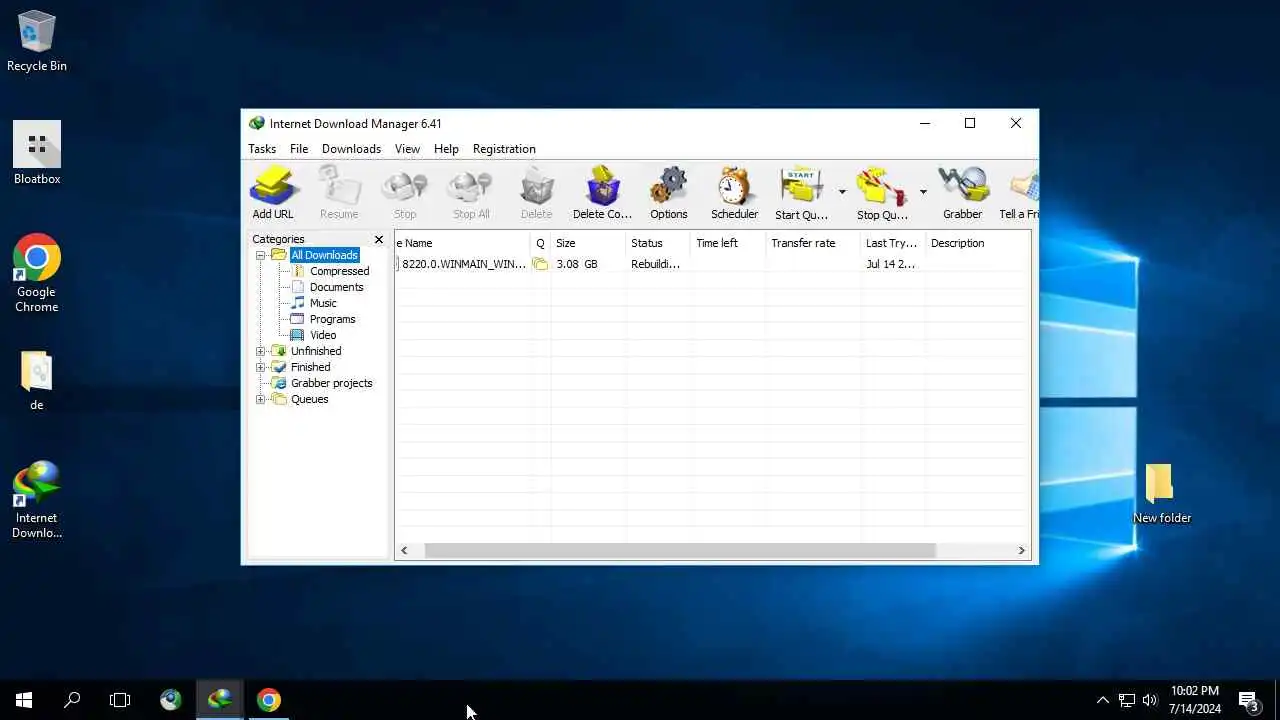
Task: Sort by the File Name column header
Action: click(x=462, y=243)
